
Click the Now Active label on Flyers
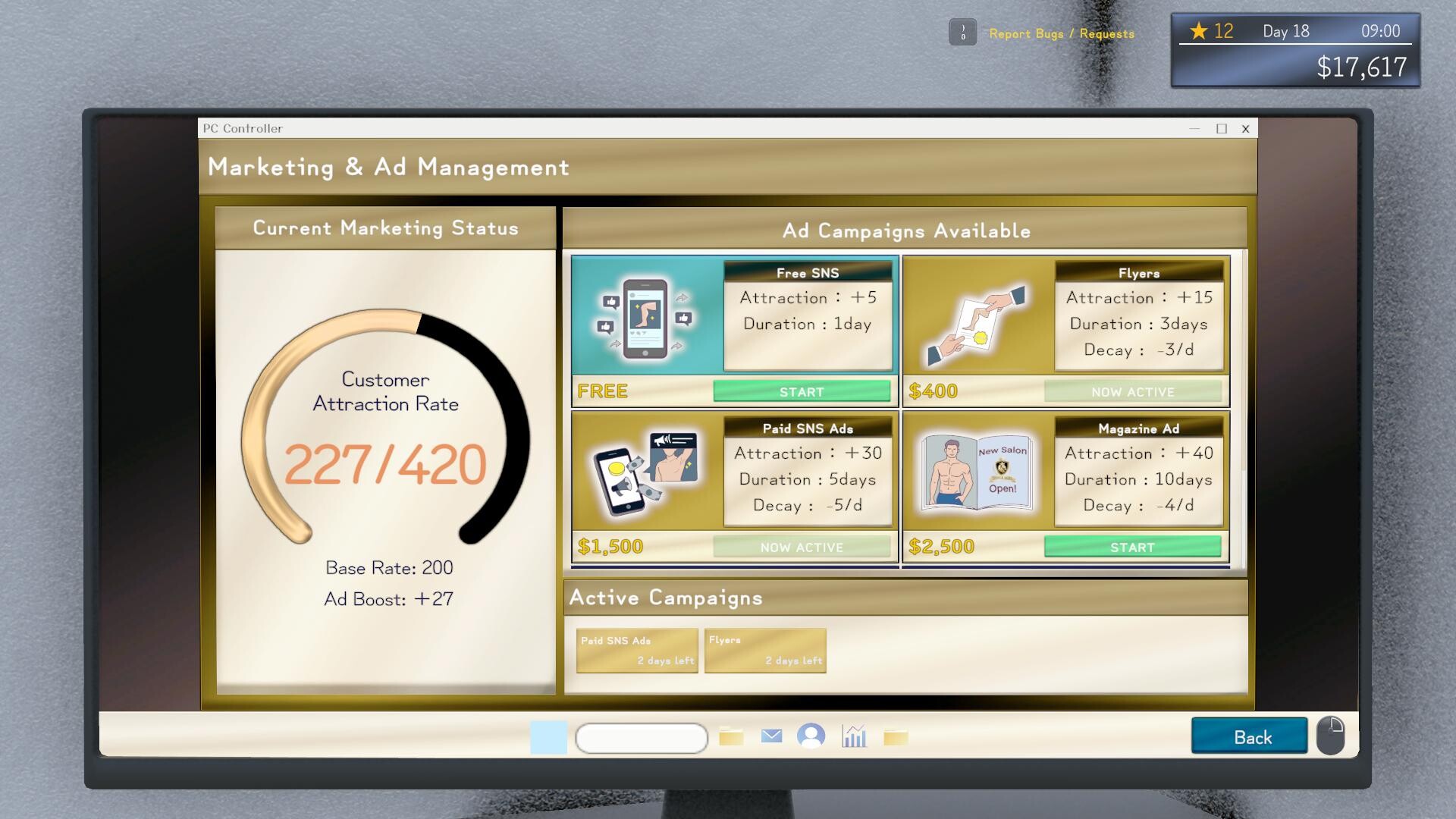pyautogui.click(x=1133, y=391)
